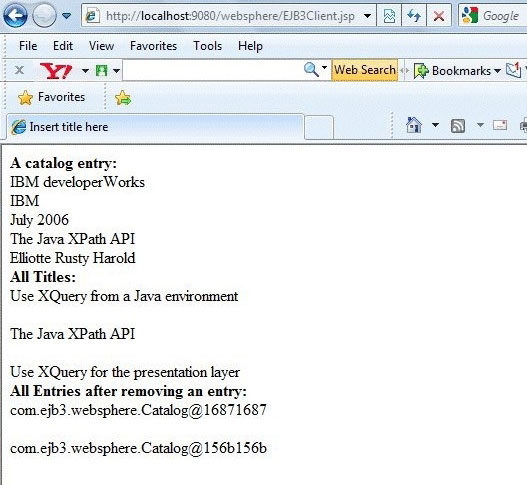The height and width of the screenshot is (485, 527).
Task: Click 'com.ejb3.websphere.Catalog@16871687' text
Action: (x=138, y=410)
